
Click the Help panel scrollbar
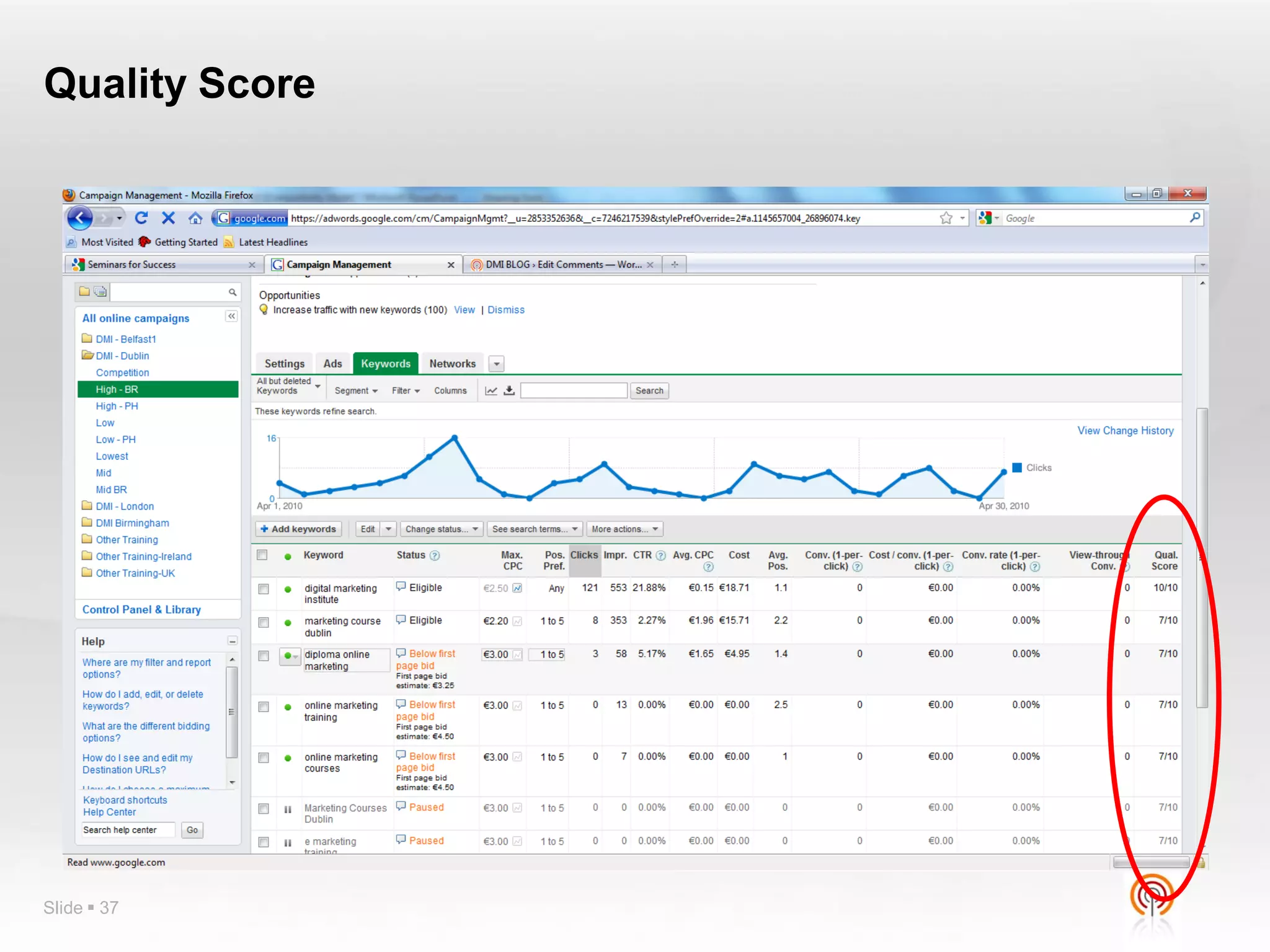click(232, 713)
